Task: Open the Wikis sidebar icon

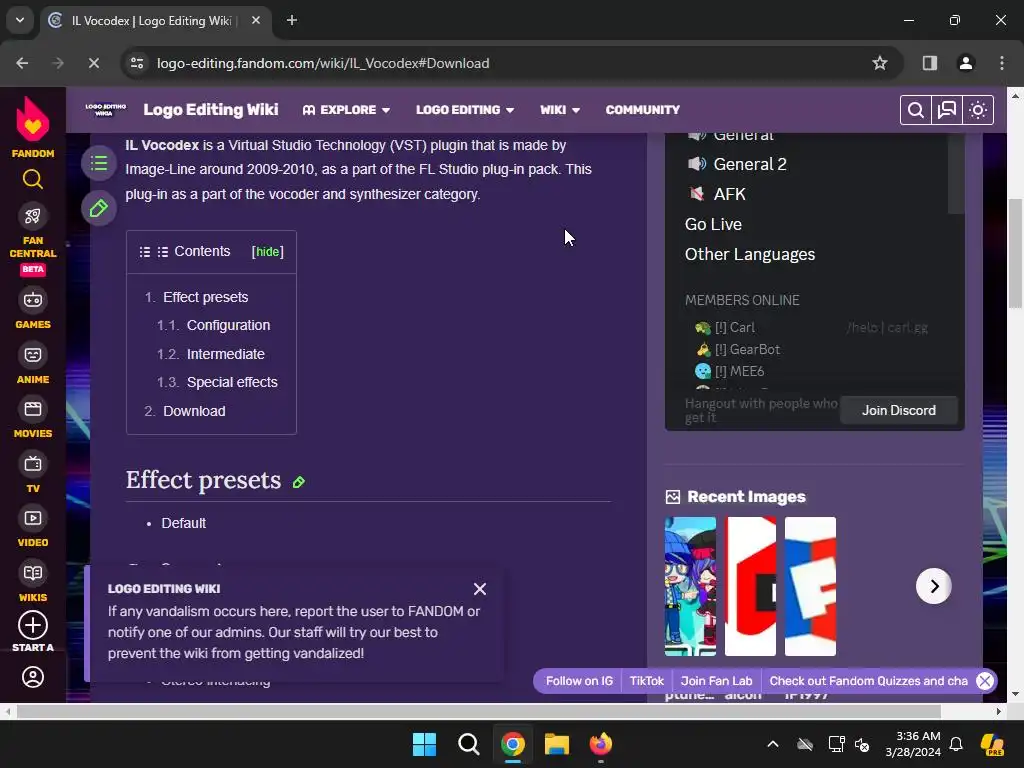Action: tap(33, 573)
